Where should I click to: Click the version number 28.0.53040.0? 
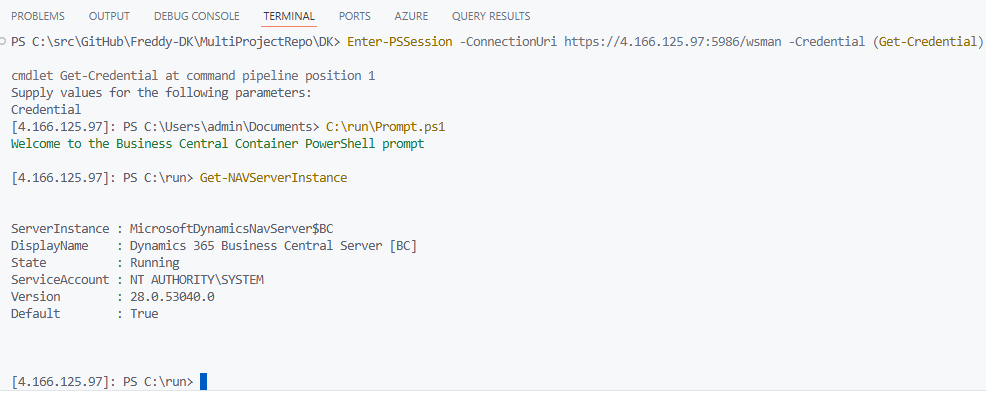pos(172,296)
